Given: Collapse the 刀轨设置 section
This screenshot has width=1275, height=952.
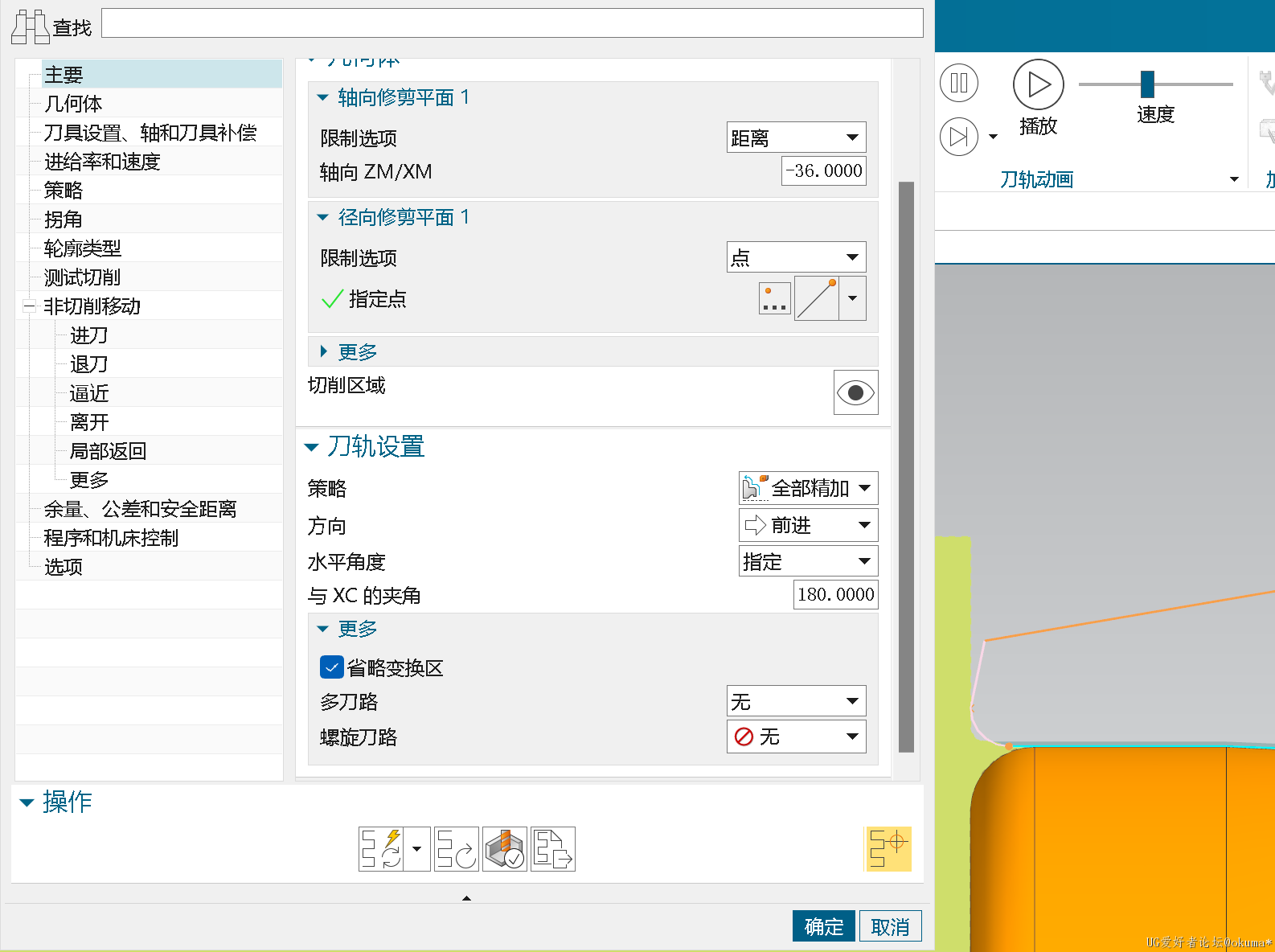Looking at the screenshot, I should [x=312, y=447].
